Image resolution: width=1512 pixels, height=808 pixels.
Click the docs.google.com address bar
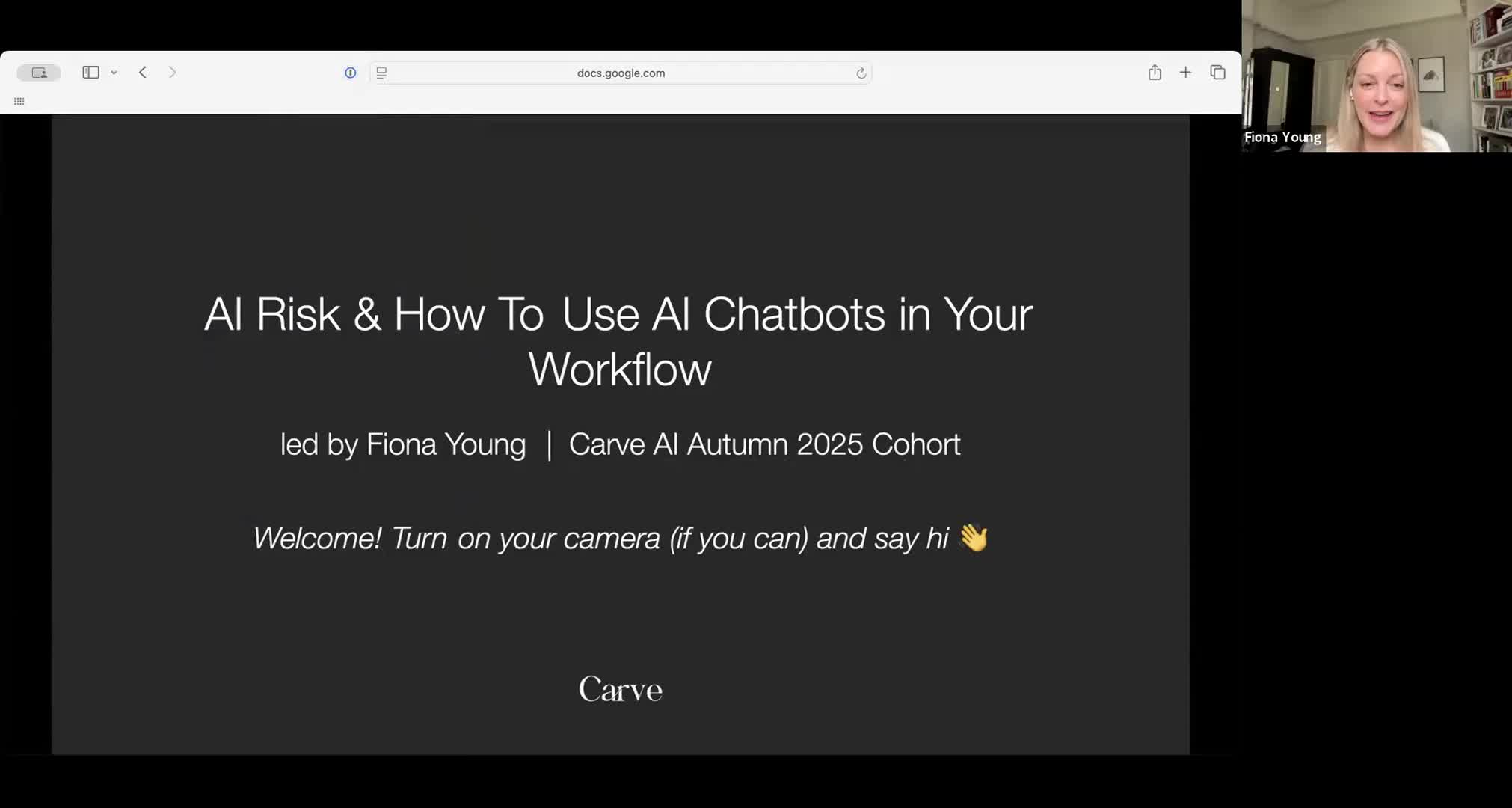621,73
